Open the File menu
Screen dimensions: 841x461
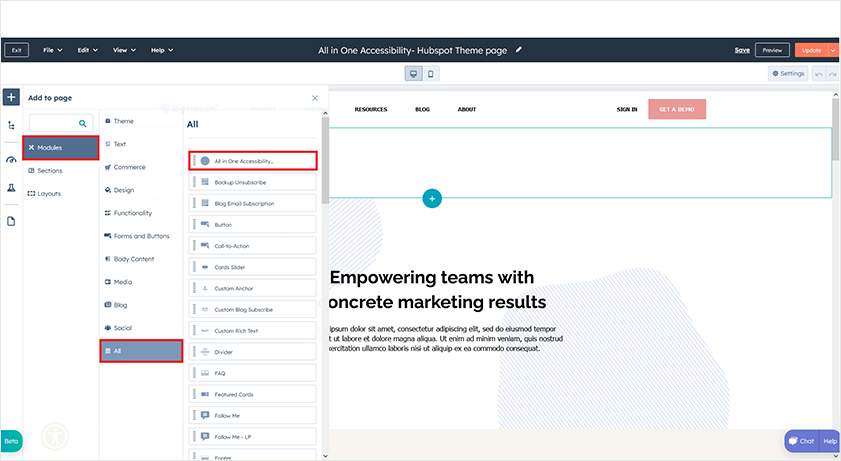(x=53, y=50)
